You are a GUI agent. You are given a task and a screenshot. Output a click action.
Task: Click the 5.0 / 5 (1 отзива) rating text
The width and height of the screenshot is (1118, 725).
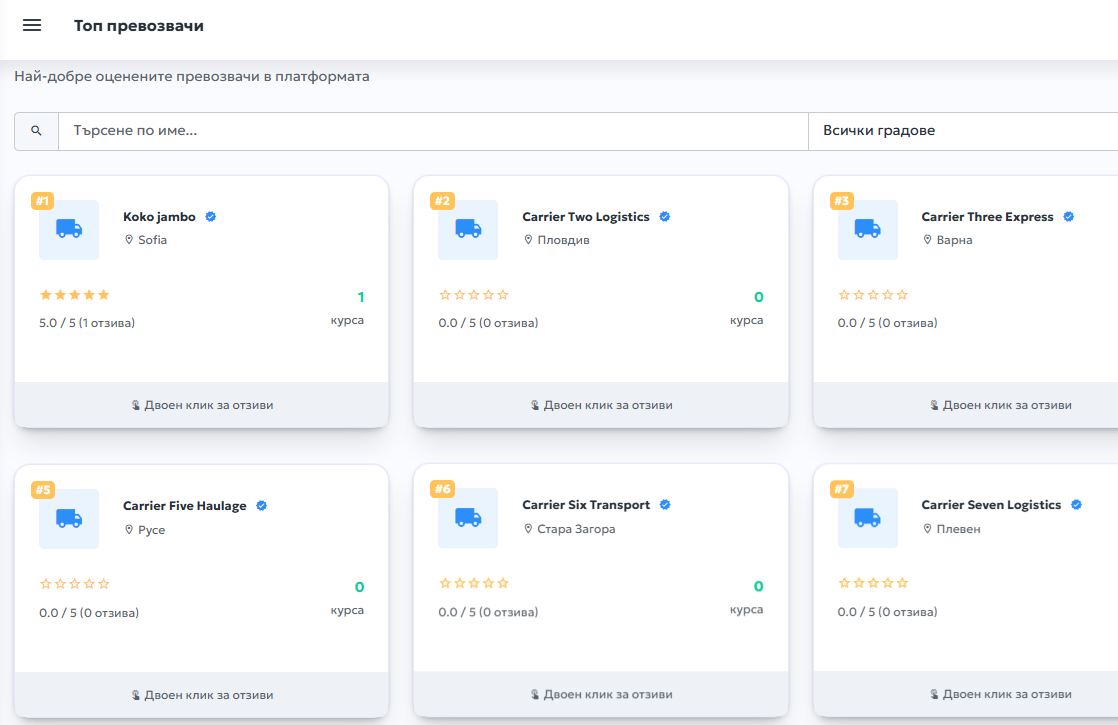[87, 323]
